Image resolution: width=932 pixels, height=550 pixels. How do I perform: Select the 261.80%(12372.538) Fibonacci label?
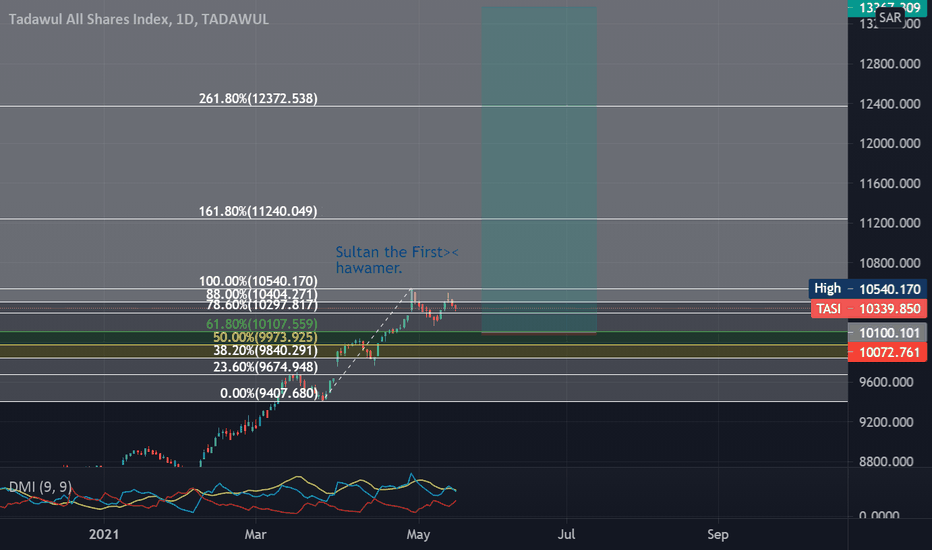click(258, 98)
